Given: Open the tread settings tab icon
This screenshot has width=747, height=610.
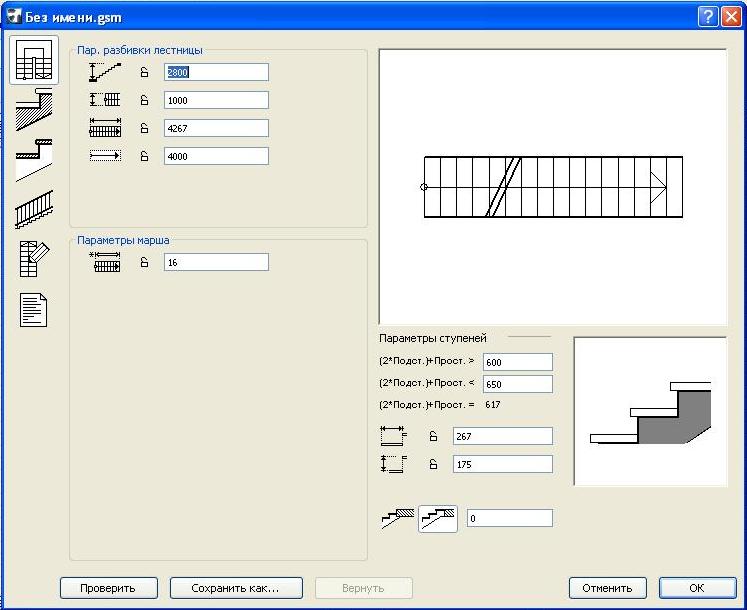Looking at the screenshot, I should 34,160.
